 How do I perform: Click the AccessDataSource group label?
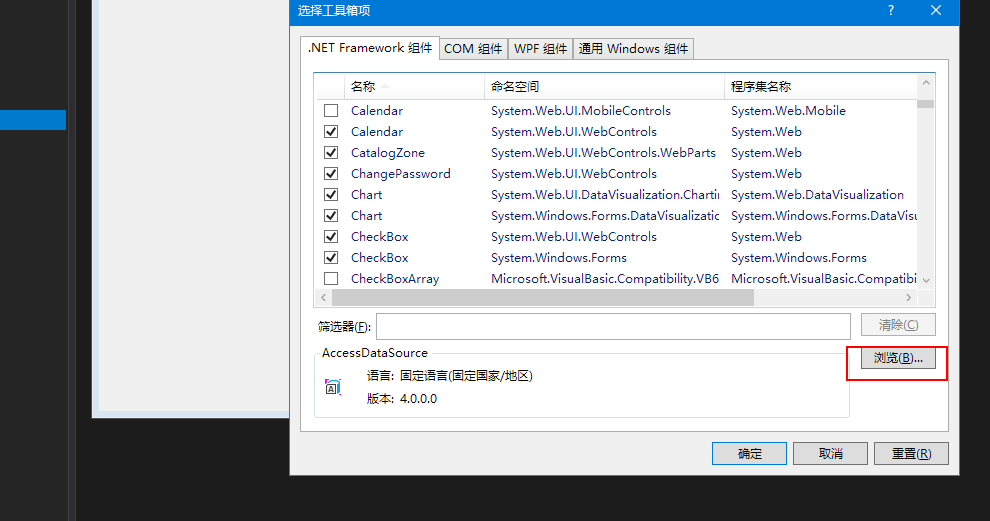[x=374, y=353]
